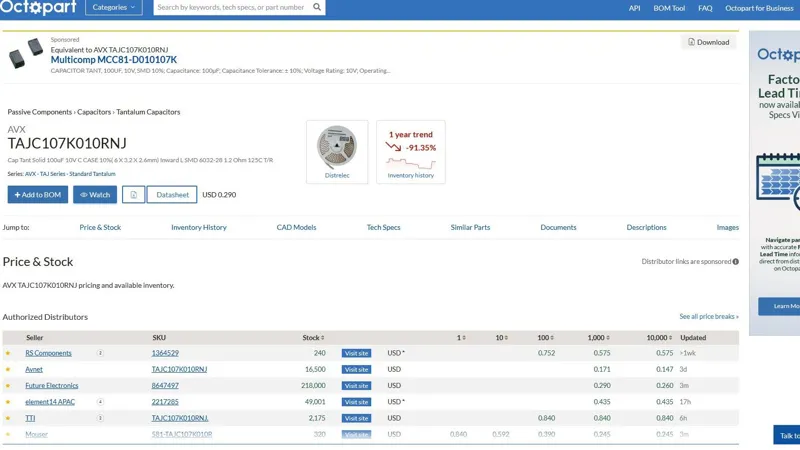Click the count badge next to element14 APAC

point(100,402)
